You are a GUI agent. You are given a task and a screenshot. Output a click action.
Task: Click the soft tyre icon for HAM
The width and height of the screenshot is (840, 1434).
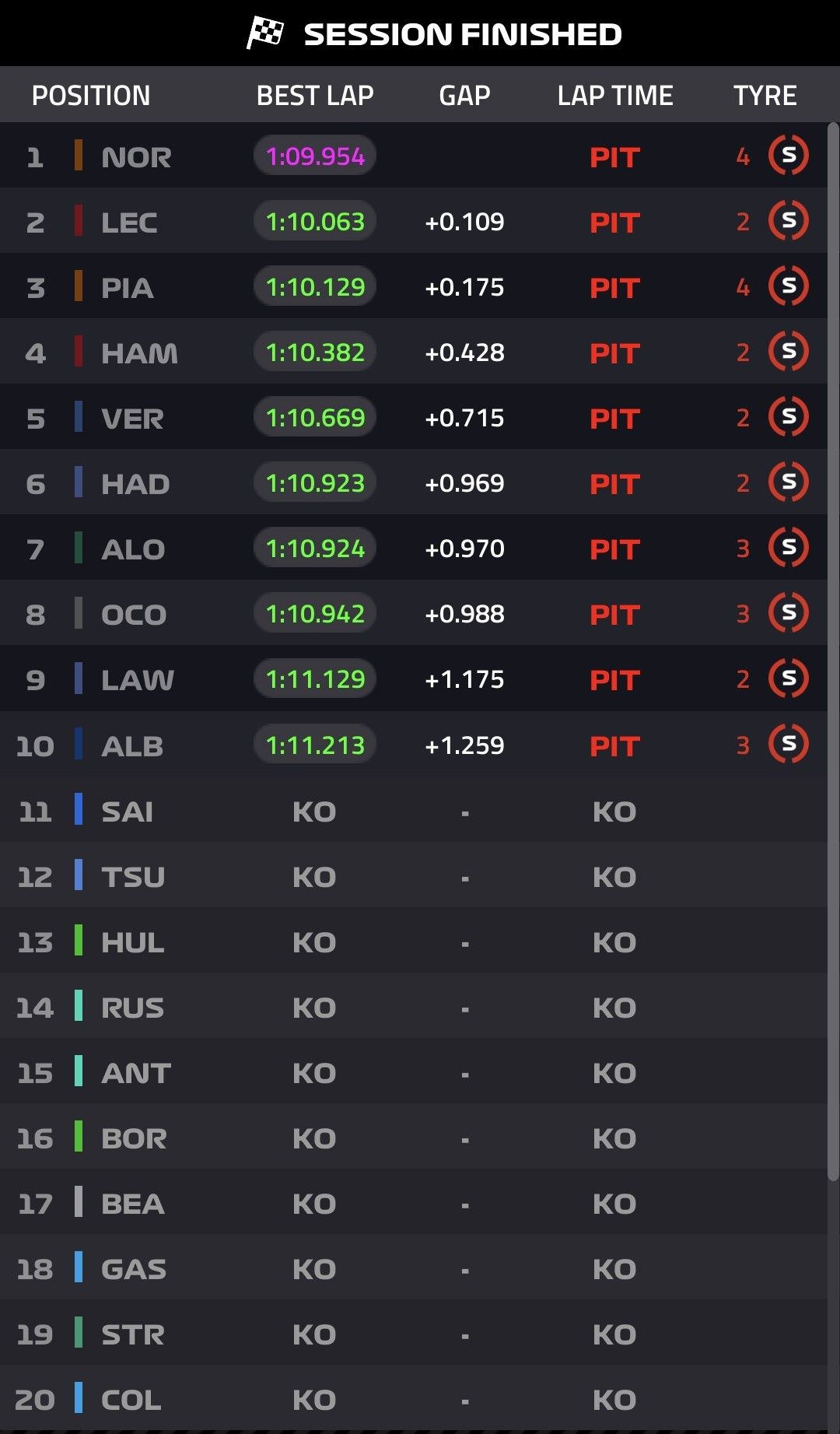coord(789,352)
